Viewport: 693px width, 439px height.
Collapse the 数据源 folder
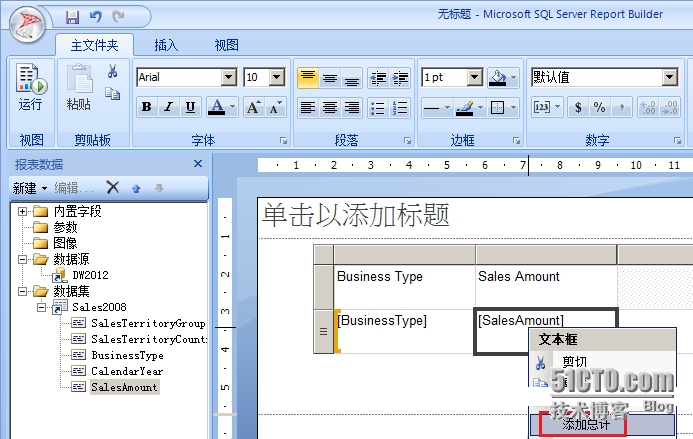[22, 259]
